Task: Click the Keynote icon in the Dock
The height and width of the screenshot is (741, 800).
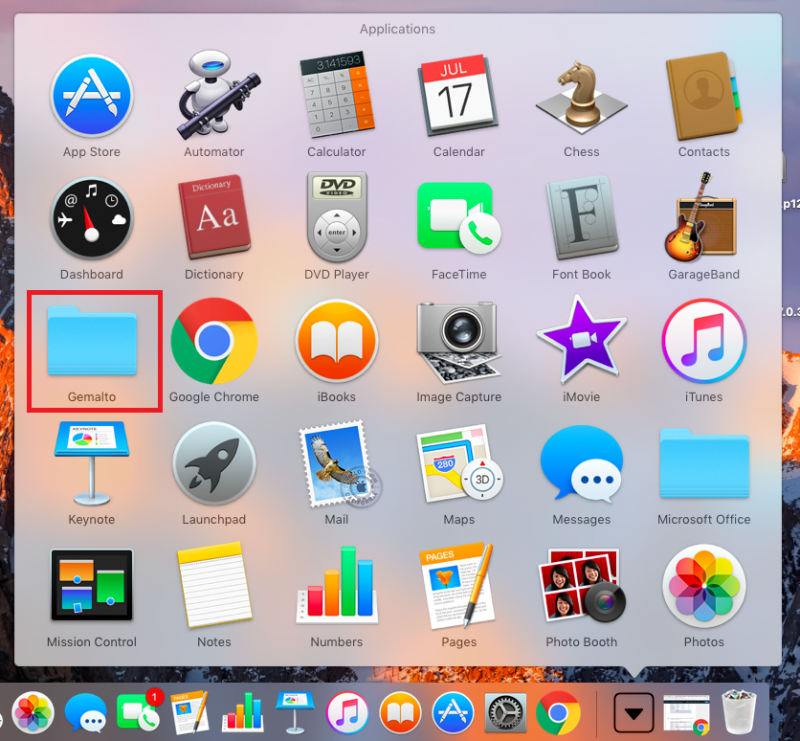Action: pyautogui.click(x=295, y=711)
